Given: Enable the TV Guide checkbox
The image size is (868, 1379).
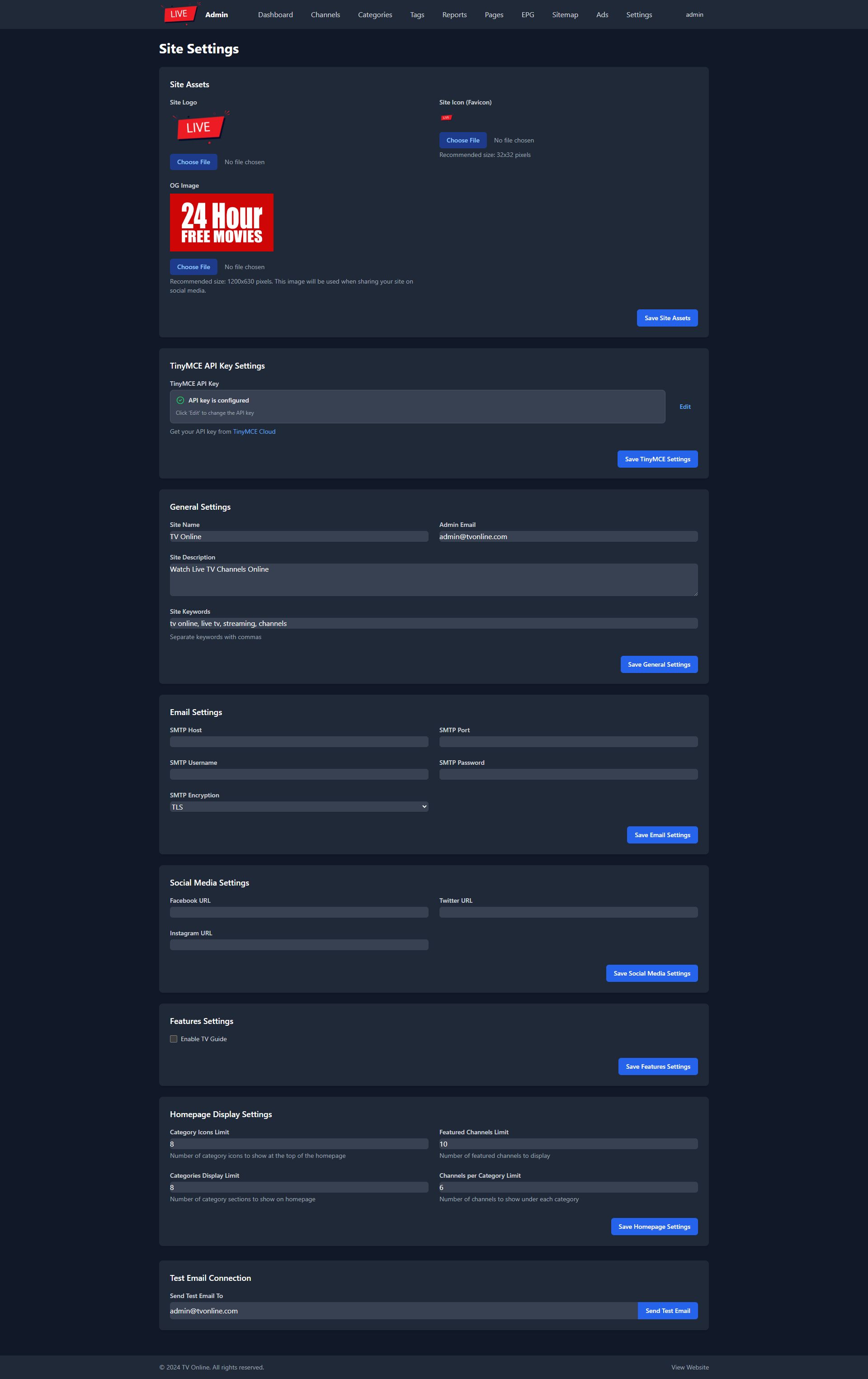Looking at the screenshot, I should pyautogui.click(x=174, y=1039).
